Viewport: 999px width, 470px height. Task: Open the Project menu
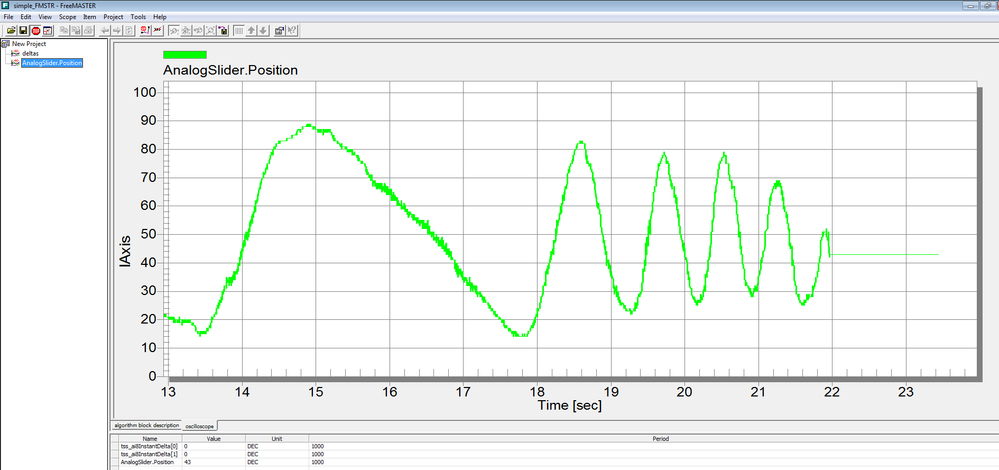[113, 17]
